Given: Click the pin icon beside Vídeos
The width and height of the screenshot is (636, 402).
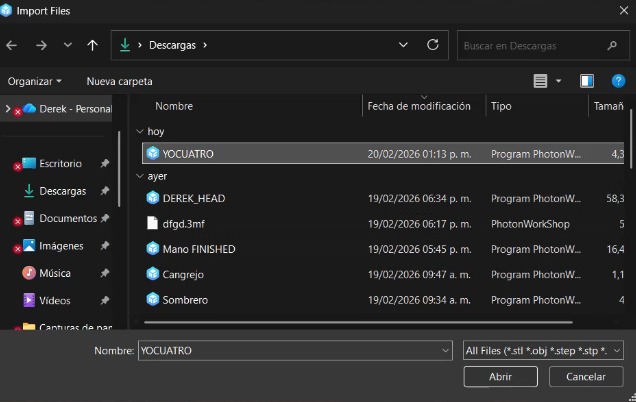Looking at the screenshot, I should (x=105, y=300).
